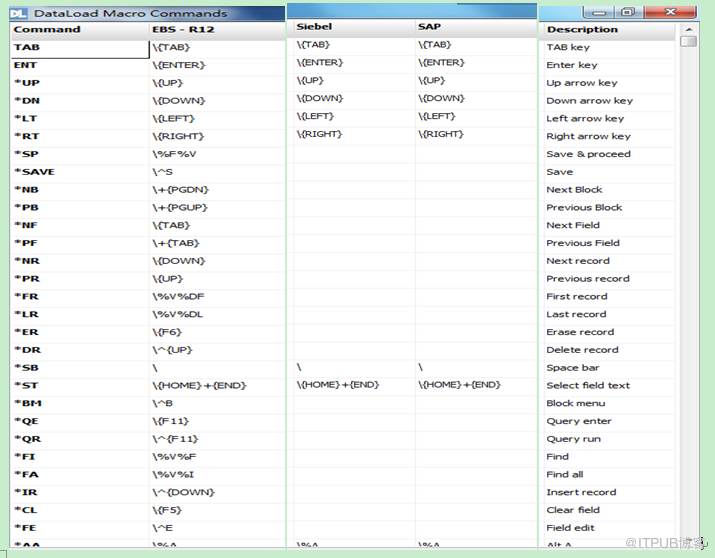Select the *BM command cell
This screenshot has height=558, width=715.
80,403
